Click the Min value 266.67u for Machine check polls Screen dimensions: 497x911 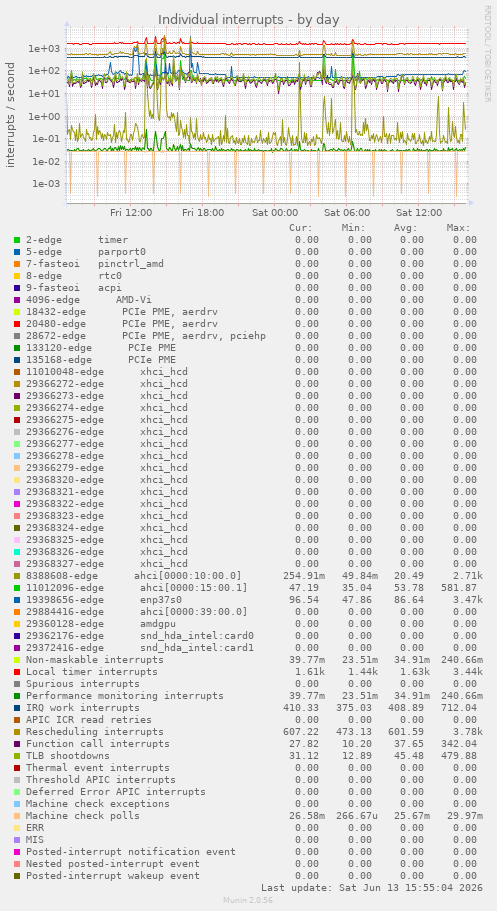coord(357,816)
